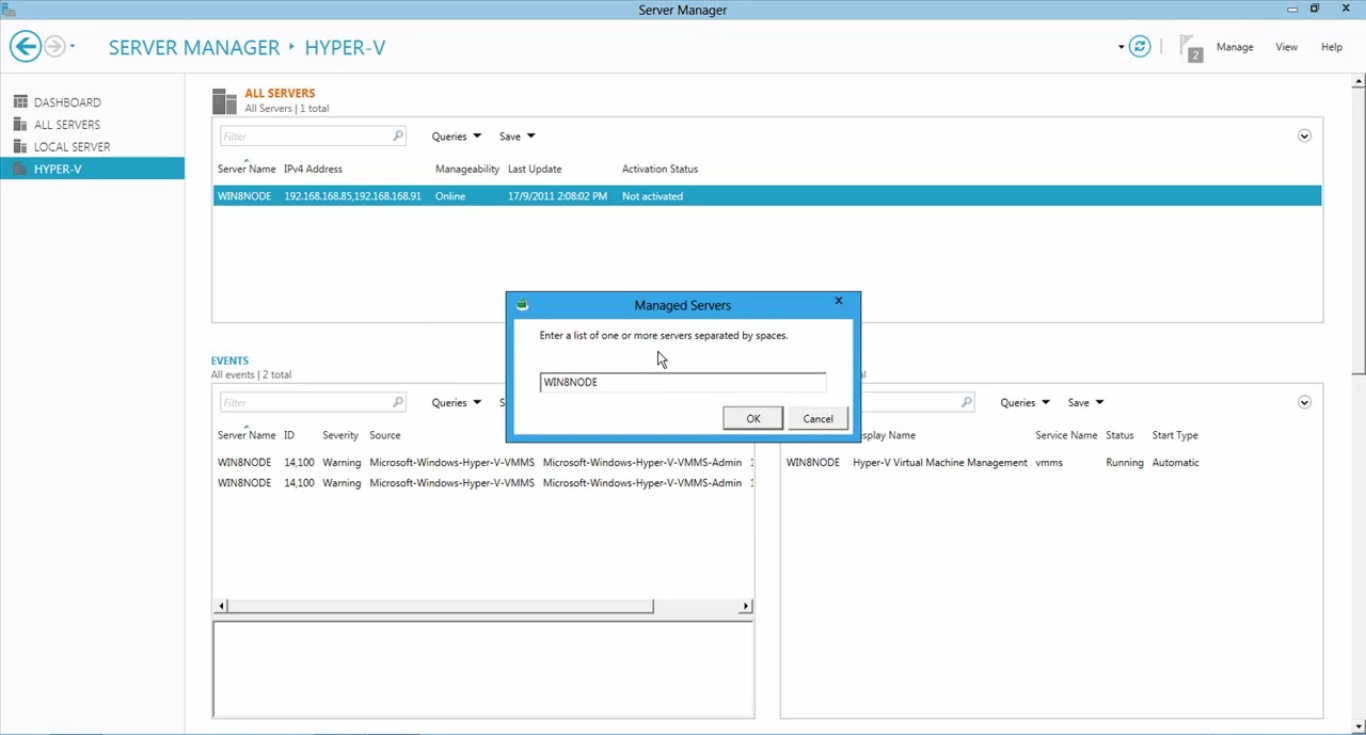Viewport: 1366px width, 735px height.
Task: Click main vertical scrollbar down arrow
Action: pyautogui.click(x=1358, y=727)
